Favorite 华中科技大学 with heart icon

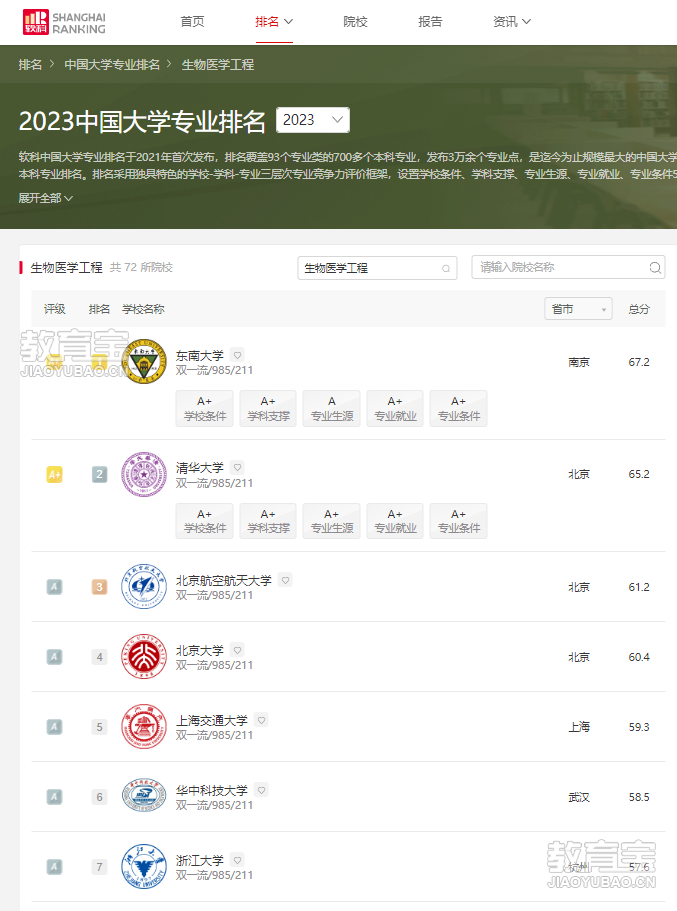coord(262,790)
